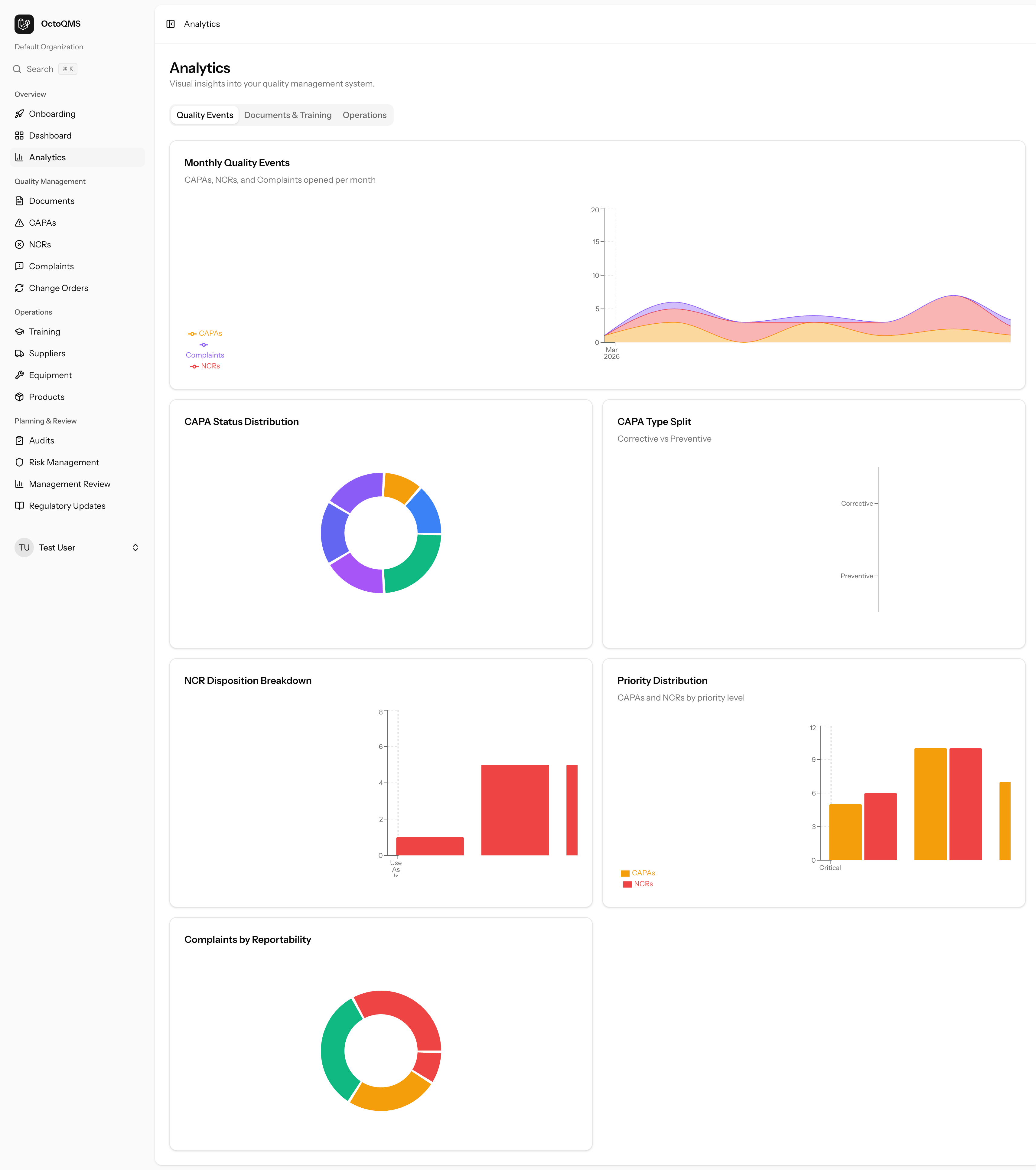Open Onboarding via rocket icon

19,114
